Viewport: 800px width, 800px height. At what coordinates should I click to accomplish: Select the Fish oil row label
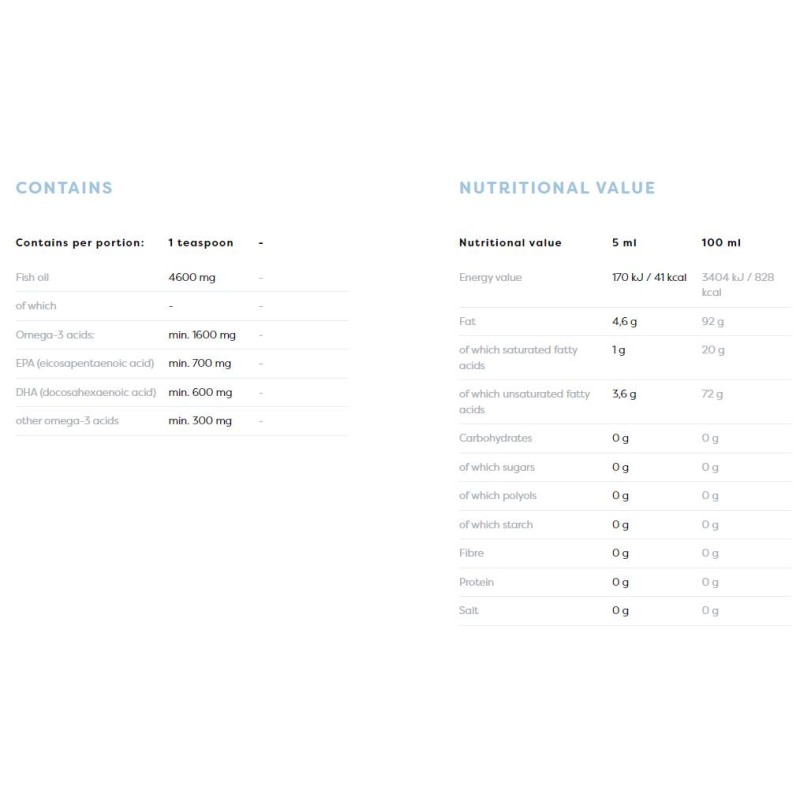(x=32, y=277)
